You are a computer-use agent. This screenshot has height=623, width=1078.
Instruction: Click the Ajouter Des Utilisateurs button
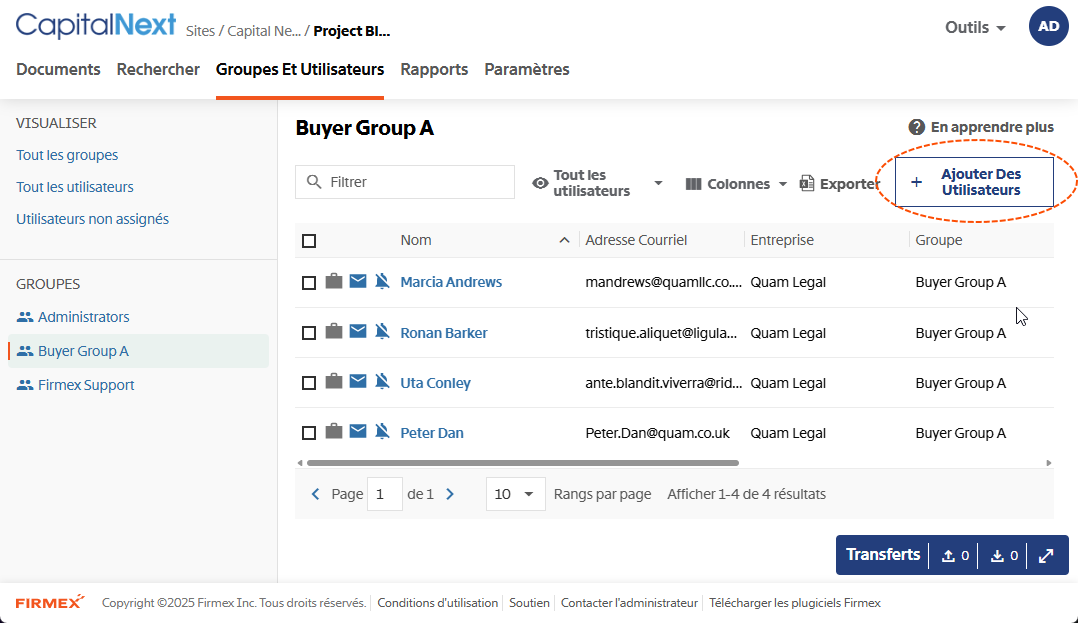(974, 182)
